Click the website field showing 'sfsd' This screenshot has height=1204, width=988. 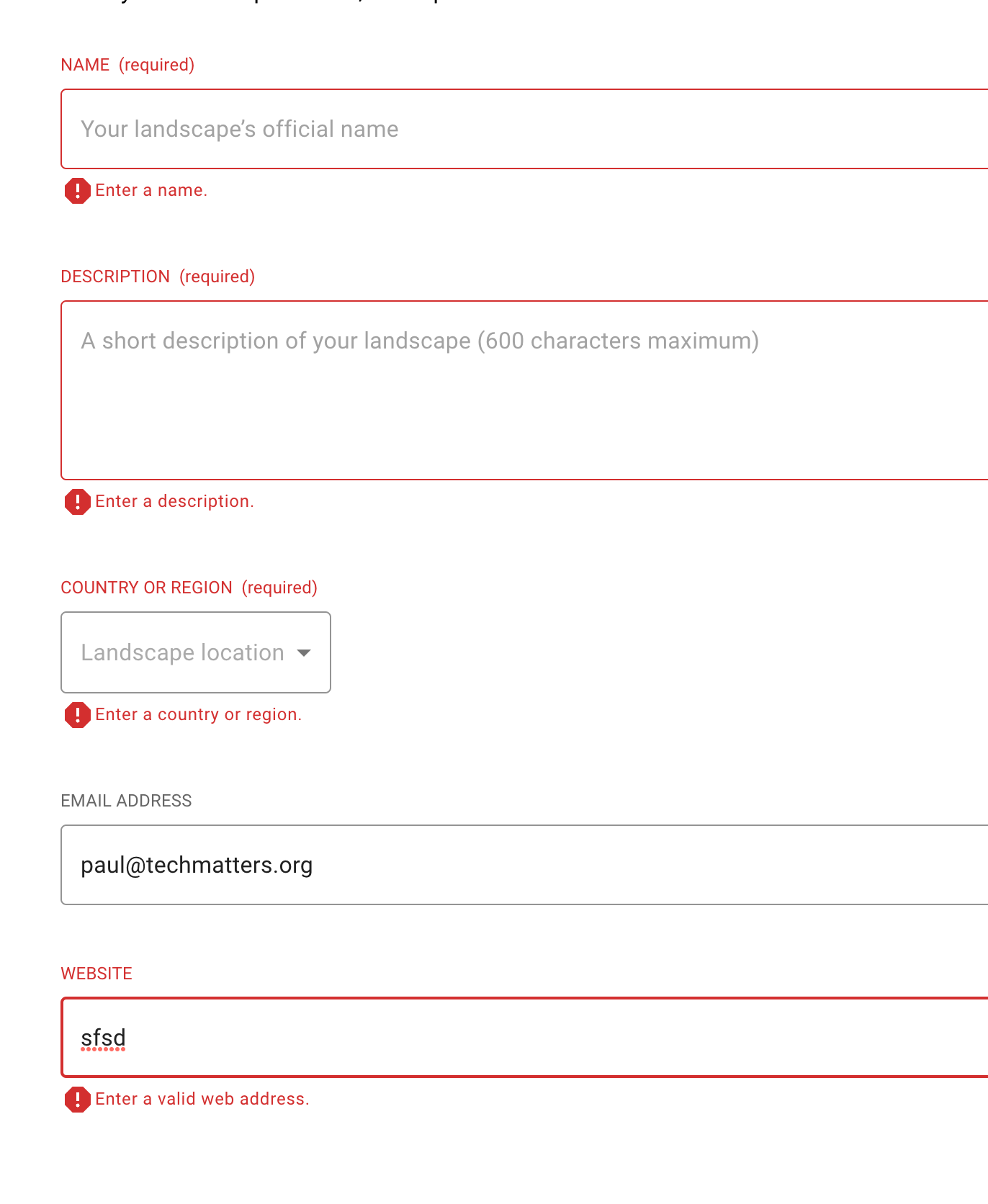click(432, 1038)
